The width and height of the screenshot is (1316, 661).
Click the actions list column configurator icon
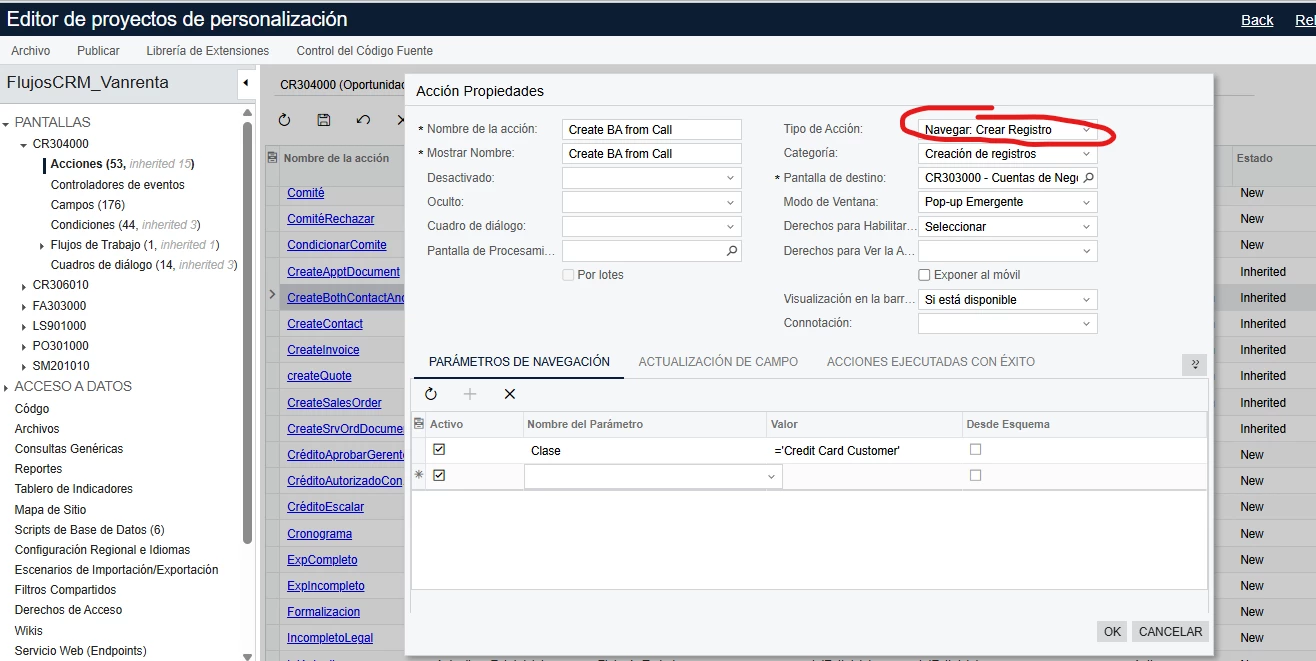pyautogui.click(x=272, y=158)
